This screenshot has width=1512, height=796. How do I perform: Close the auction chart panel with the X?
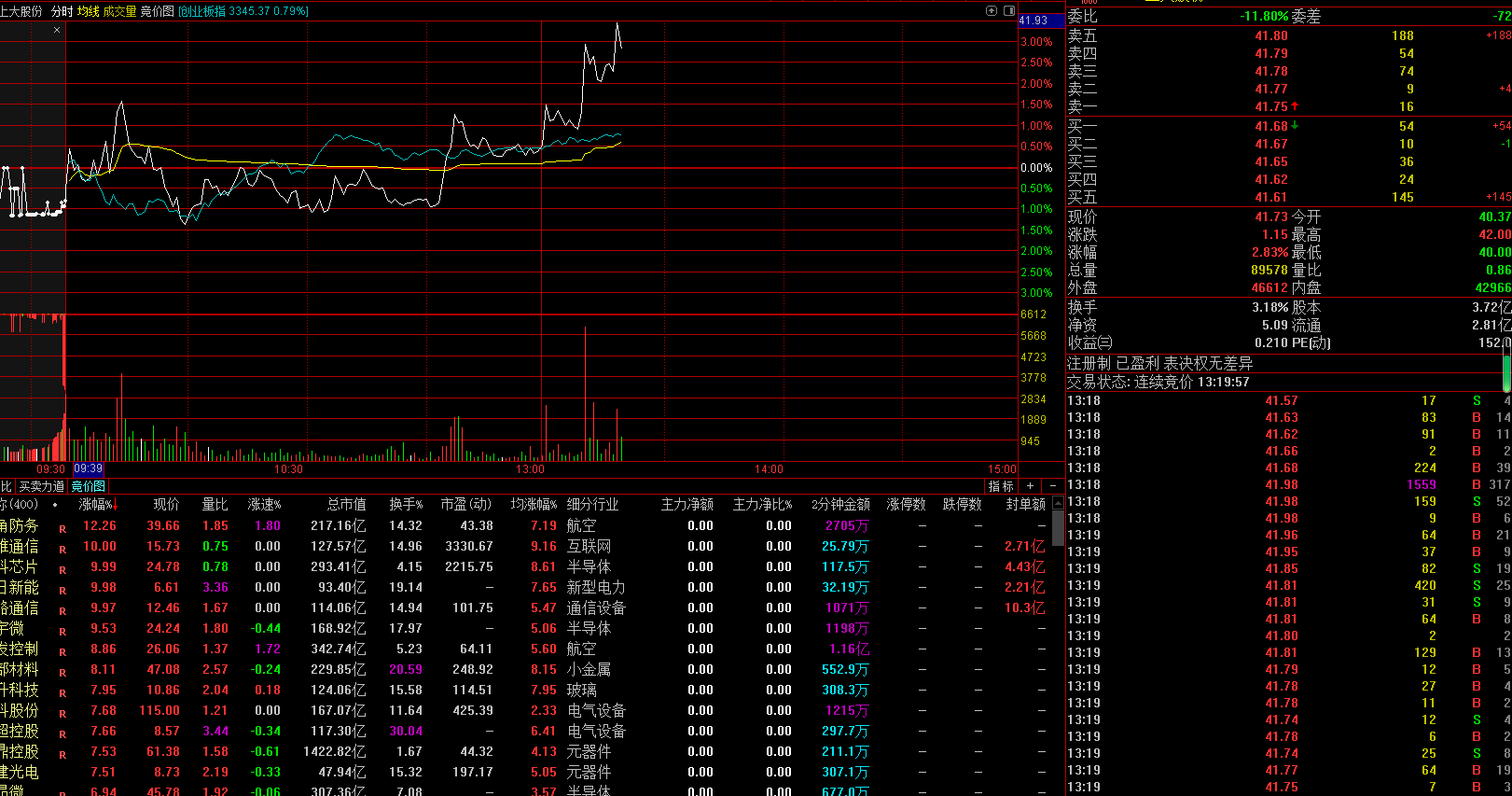[x=57, y=30]
